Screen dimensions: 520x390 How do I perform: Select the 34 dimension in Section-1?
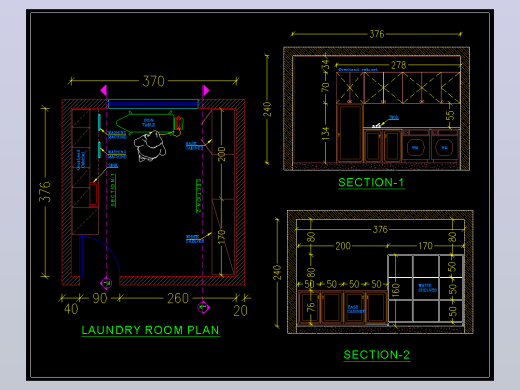pos(325,64)
